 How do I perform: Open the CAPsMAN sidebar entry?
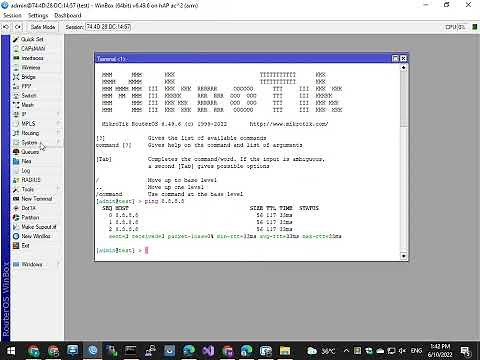point(33,49)
